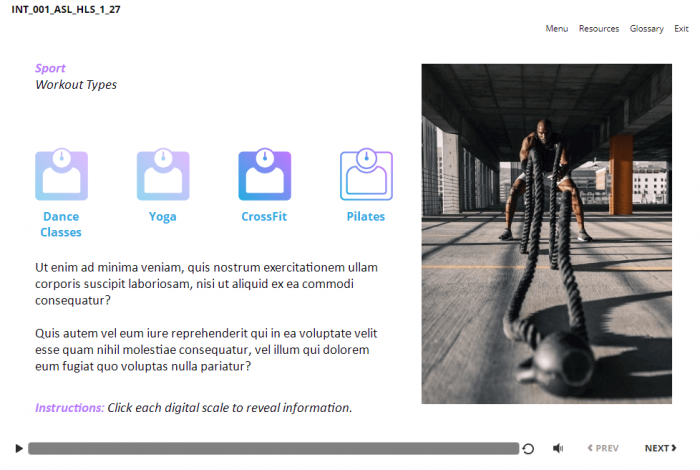Click the Dance Classes label text
Screen dimensions: 700x470
(x=61, y=224)
